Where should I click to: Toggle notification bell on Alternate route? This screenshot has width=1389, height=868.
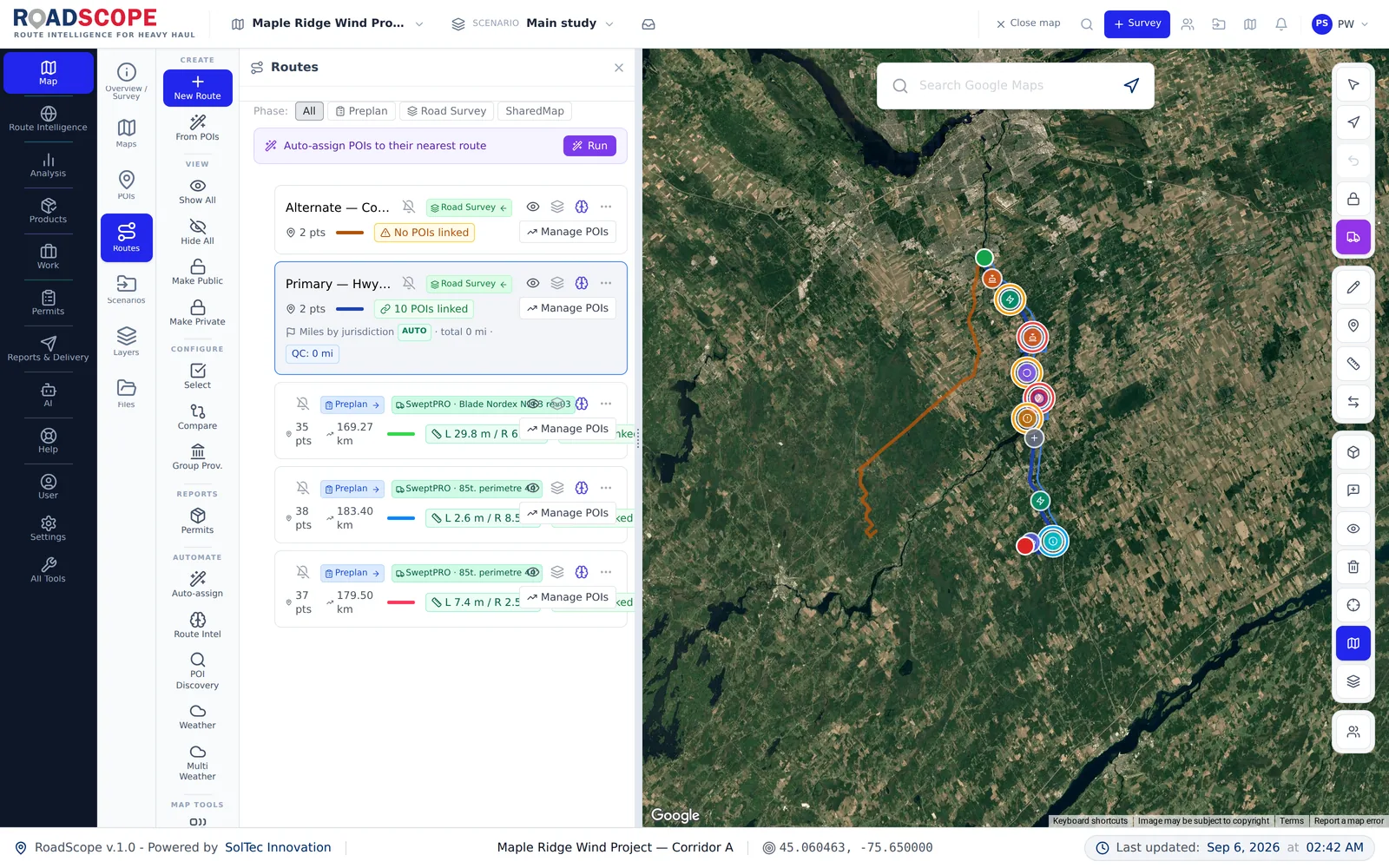coord(409,207)
